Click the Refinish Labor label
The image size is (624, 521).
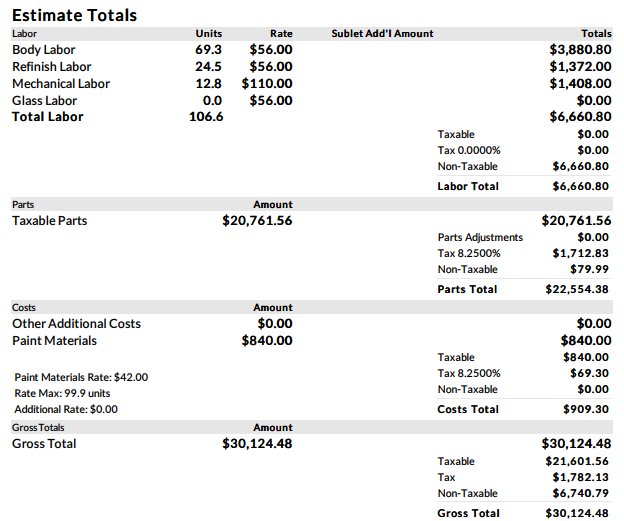(51, 66)
